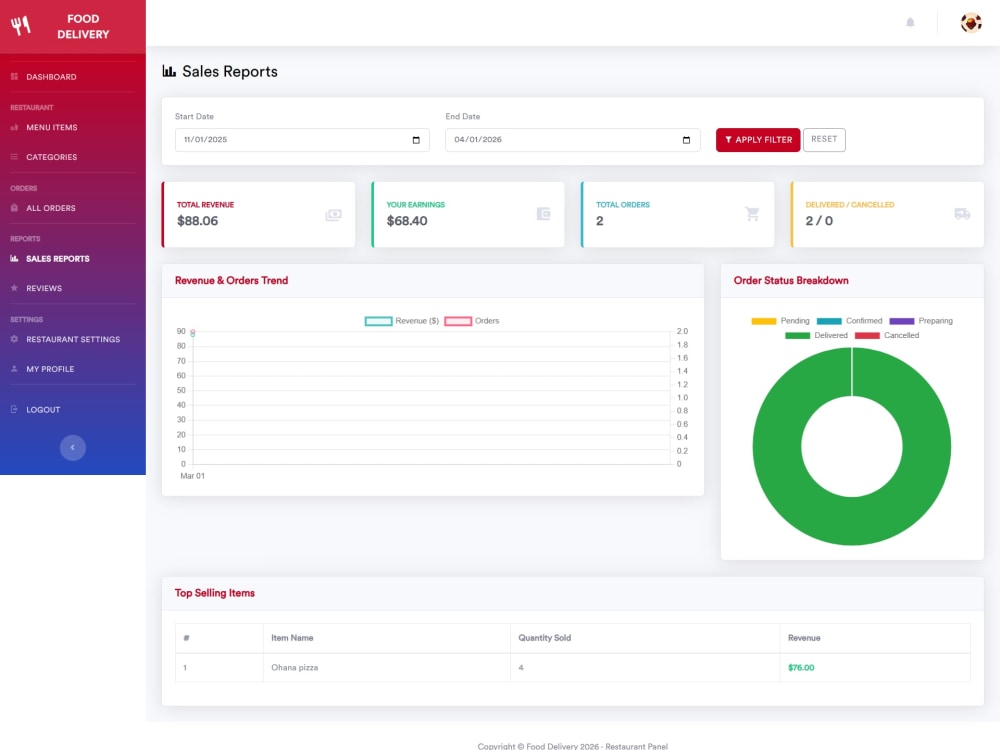This screenshot has height=750, width=1000.
Task: Collapse the sidebar with chevron button
Action: click(x=73, y=448)
